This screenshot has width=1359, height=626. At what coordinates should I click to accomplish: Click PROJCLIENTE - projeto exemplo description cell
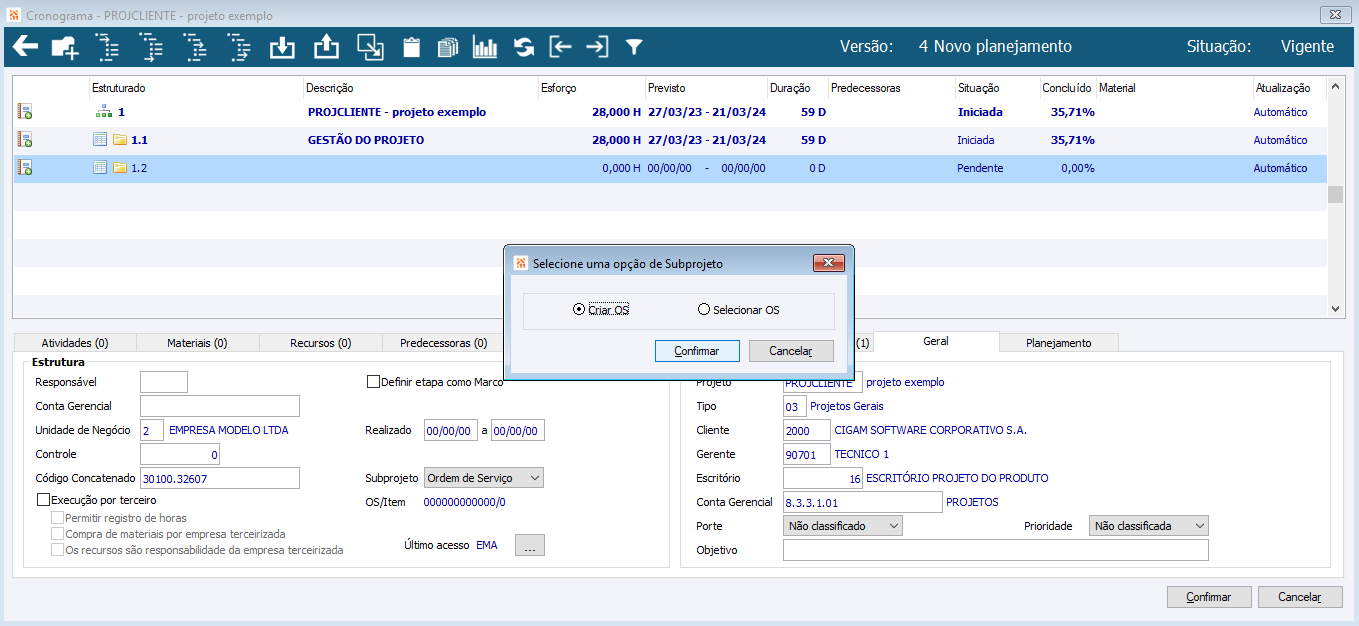397,112
